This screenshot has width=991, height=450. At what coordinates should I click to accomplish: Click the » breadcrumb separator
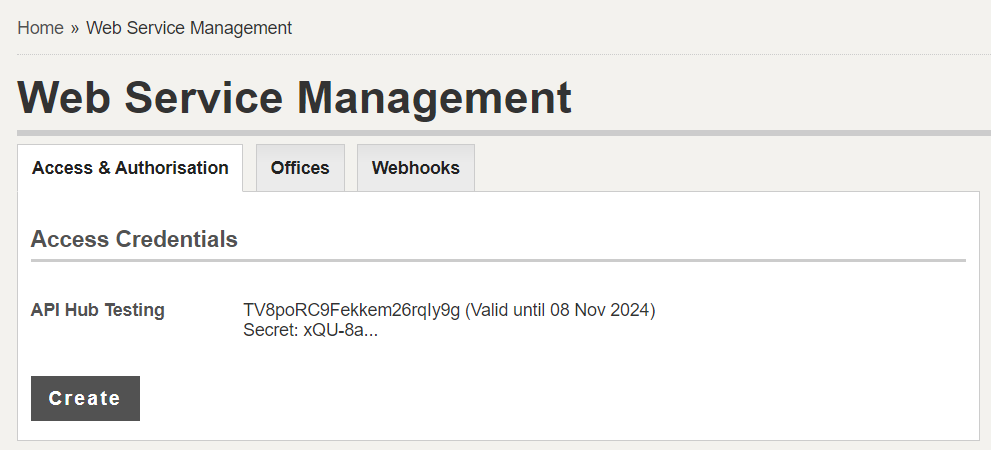click(75, 28)
